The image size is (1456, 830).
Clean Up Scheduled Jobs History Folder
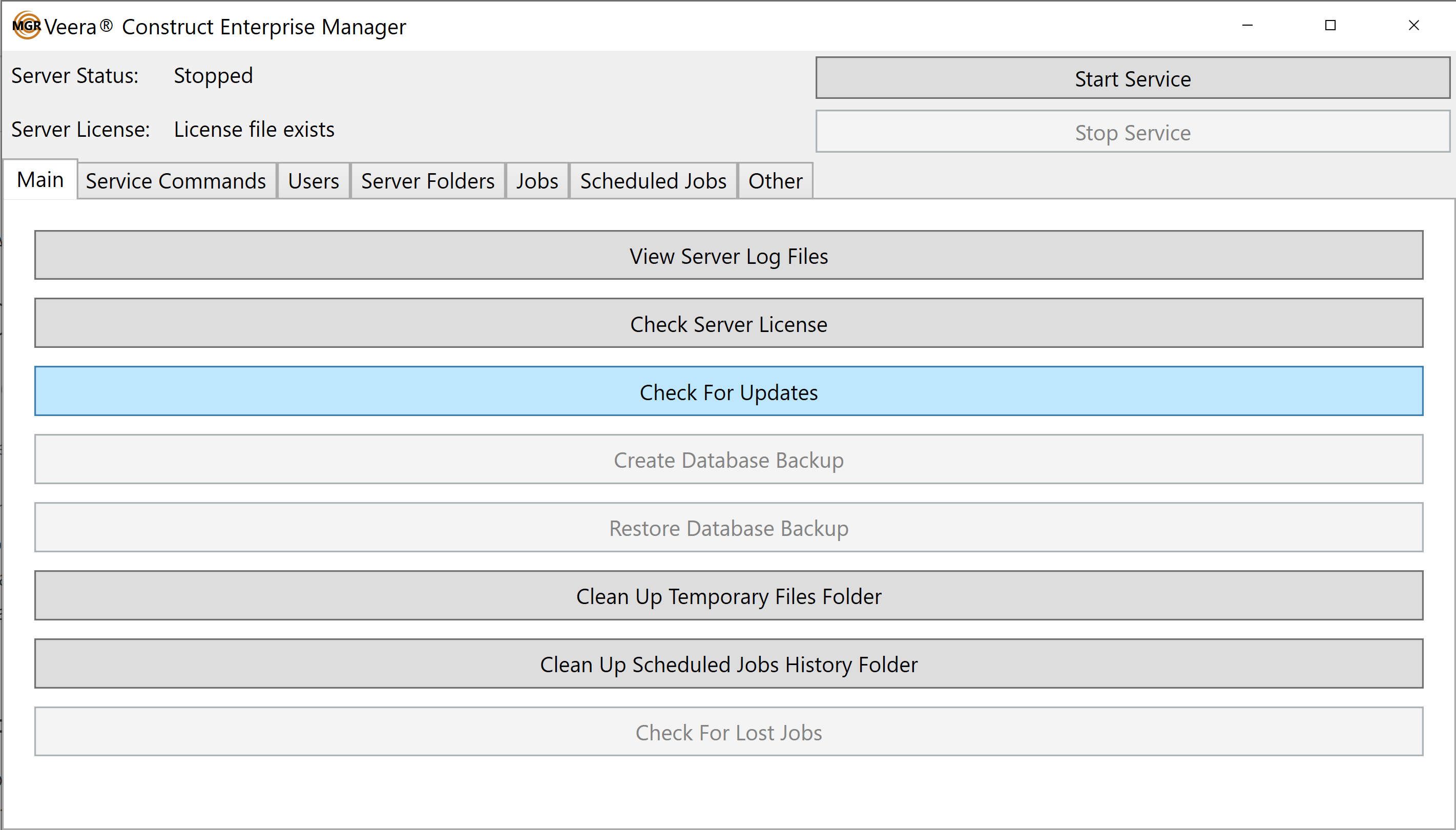coord(729,664)
